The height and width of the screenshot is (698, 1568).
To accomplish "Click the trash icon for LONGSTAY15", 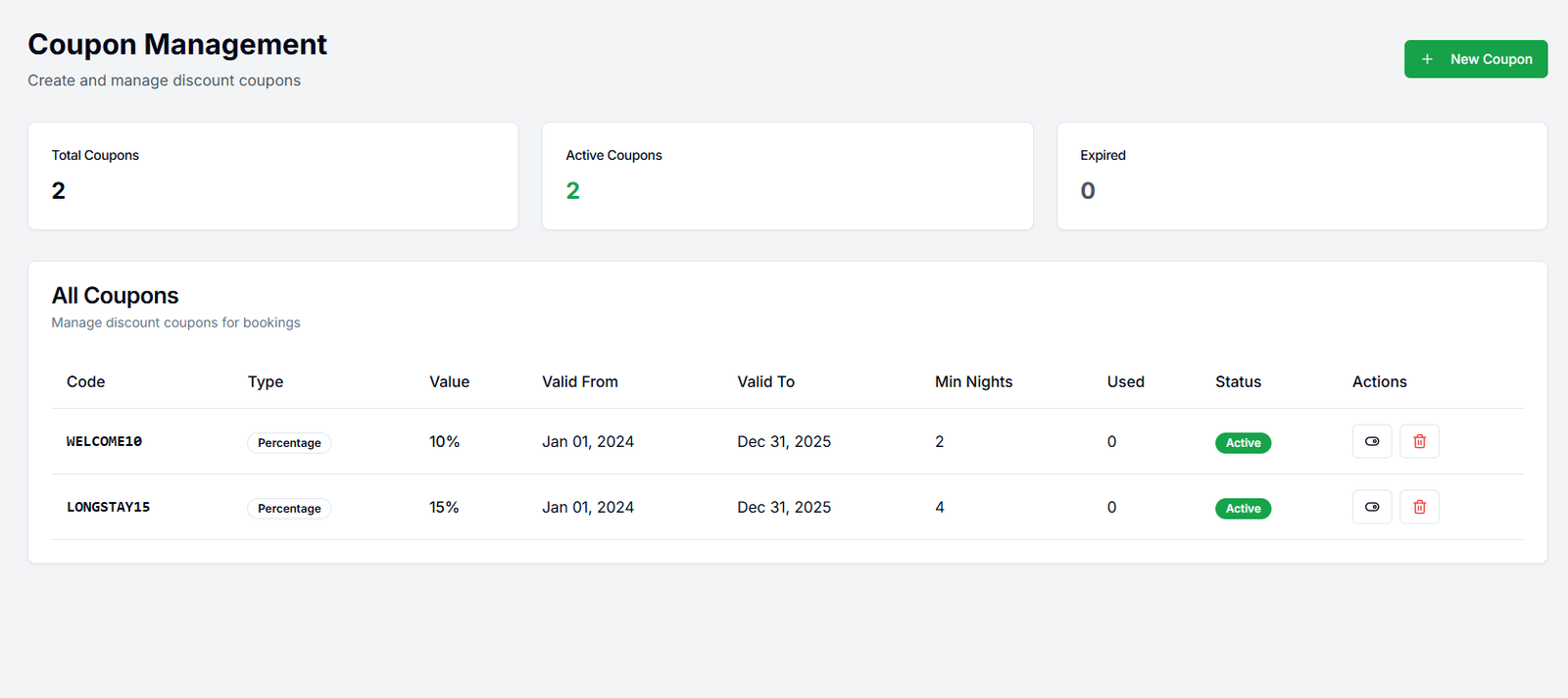I will (1419, 507).
